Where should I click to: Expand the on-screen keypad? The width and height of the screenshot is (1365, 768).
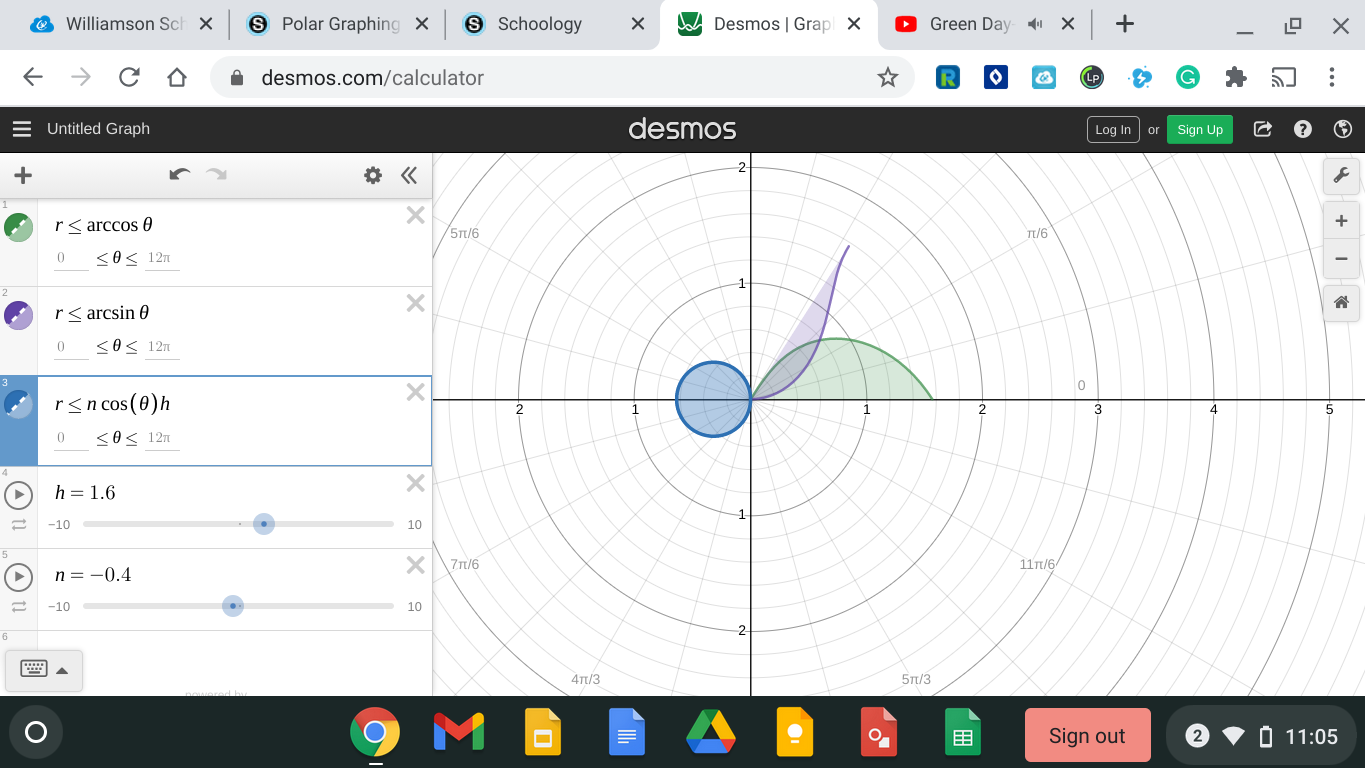click(44, 670)
